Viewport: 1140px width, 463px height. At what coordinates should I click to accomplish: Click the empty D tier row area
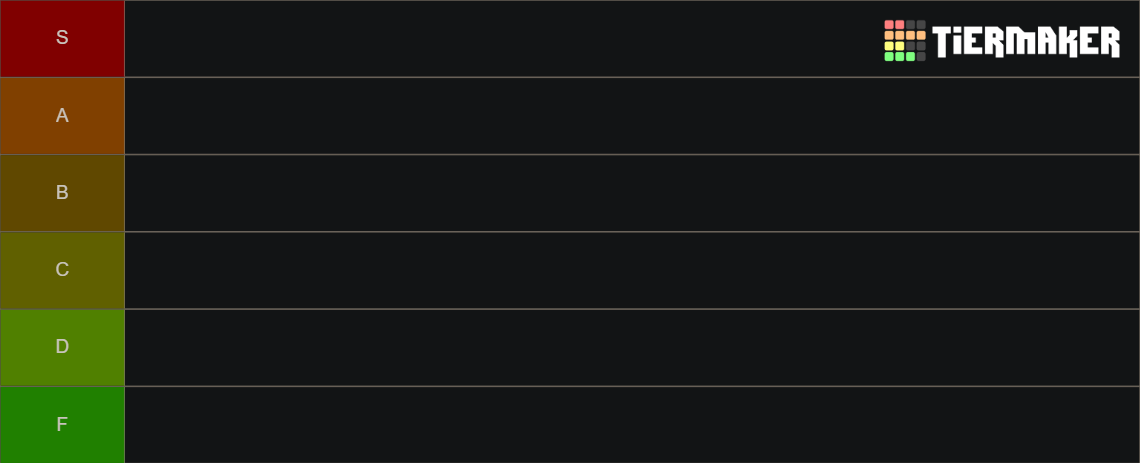point(632,347)
